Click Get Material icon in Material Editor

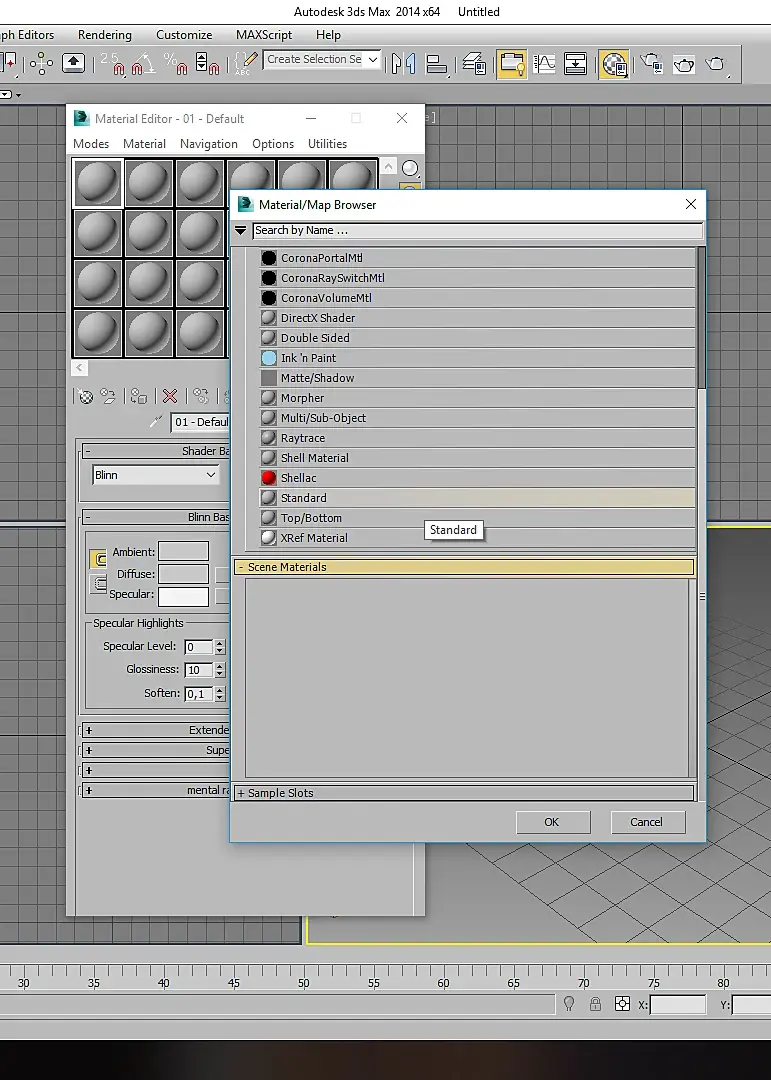85,396
